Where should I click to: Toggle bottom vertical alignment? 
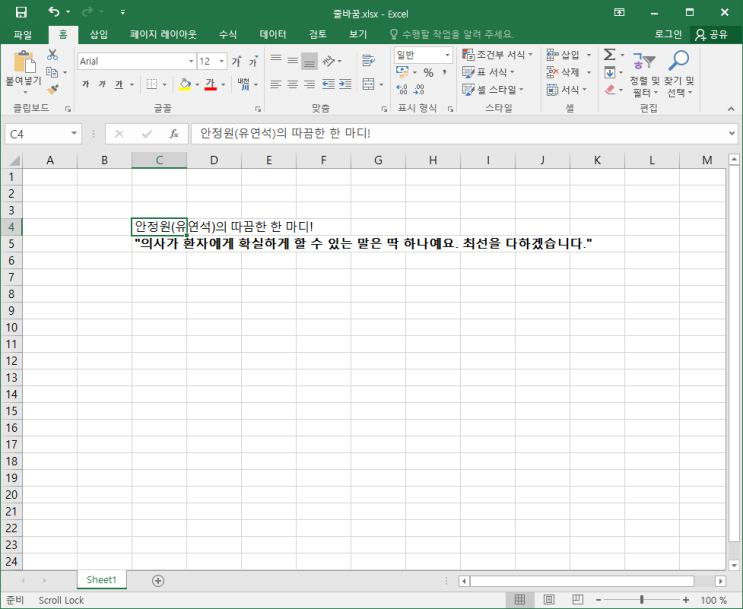(309, 60)
